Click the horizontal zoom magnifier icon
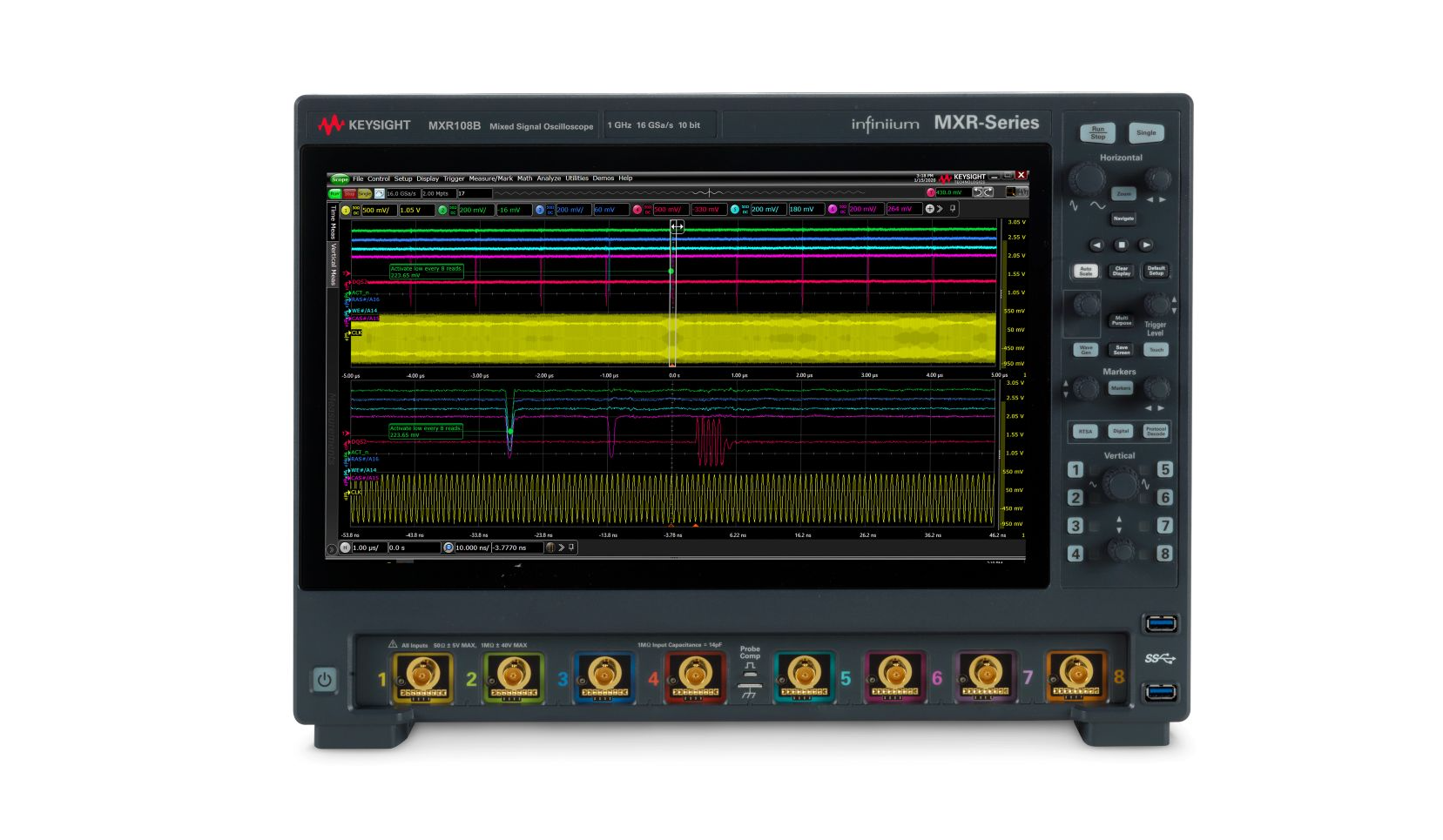Screen dimensions: 1443x840 (x=448, y=548)
